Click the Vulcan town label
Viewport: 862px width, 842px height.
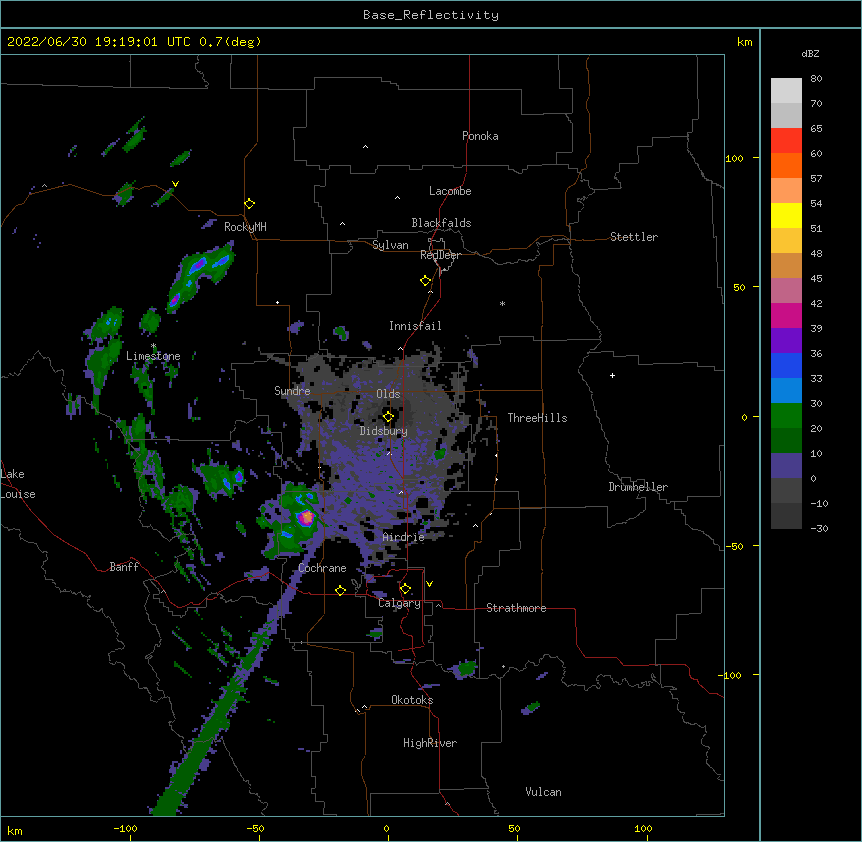point(543,792)
